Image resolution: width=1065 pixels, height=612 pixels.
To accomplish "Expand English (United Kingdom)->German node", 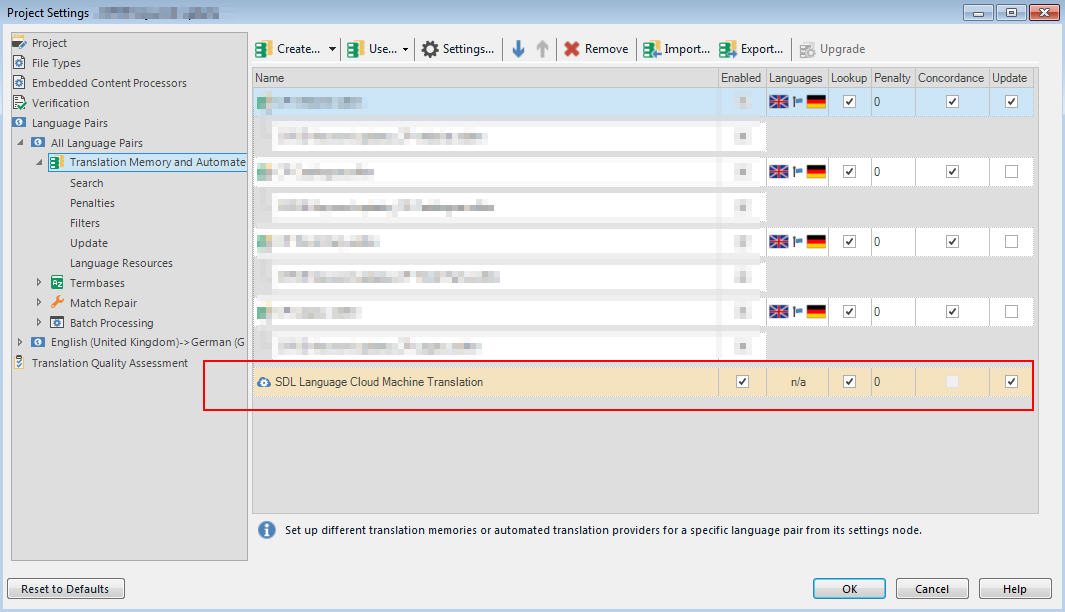I will tap(20, 342).
